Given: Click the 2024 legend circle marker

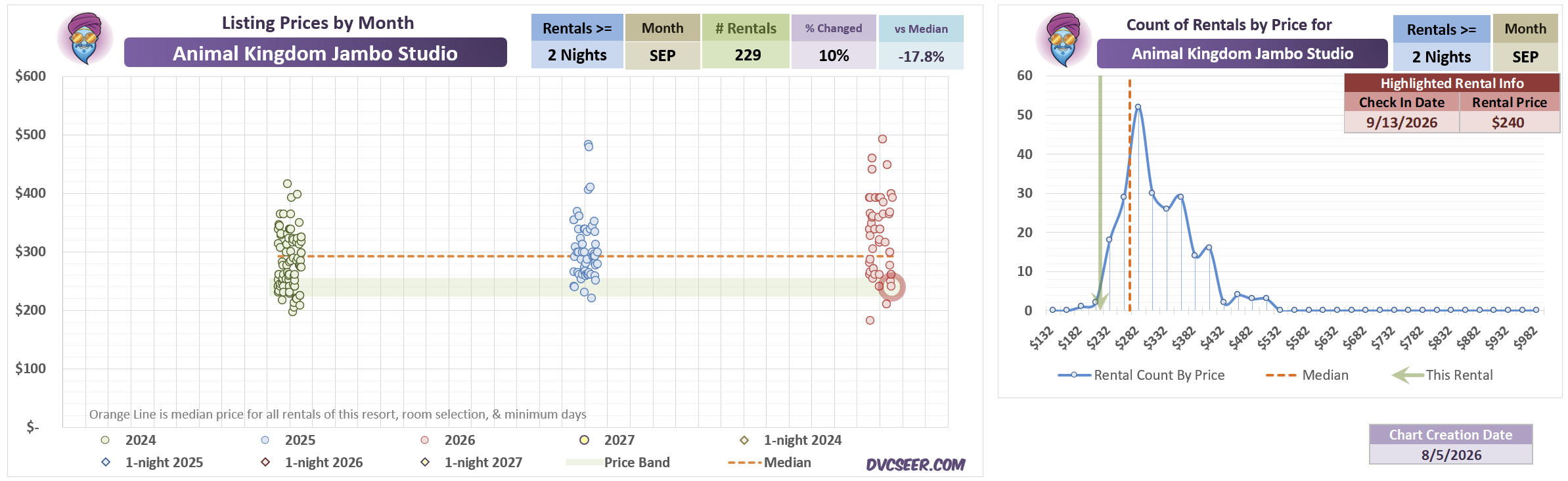Looking at the screenshot, I should [x=105, y=440].
